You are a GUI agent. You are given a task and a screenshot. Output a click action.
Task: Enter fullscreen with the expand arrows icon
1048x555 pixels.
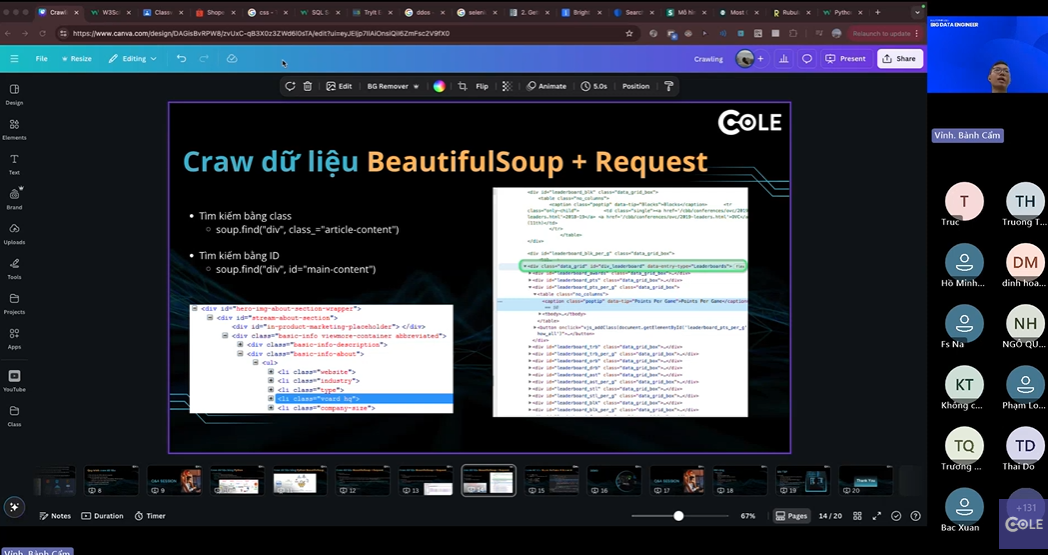pyautogui.click(x=877, y=516)
